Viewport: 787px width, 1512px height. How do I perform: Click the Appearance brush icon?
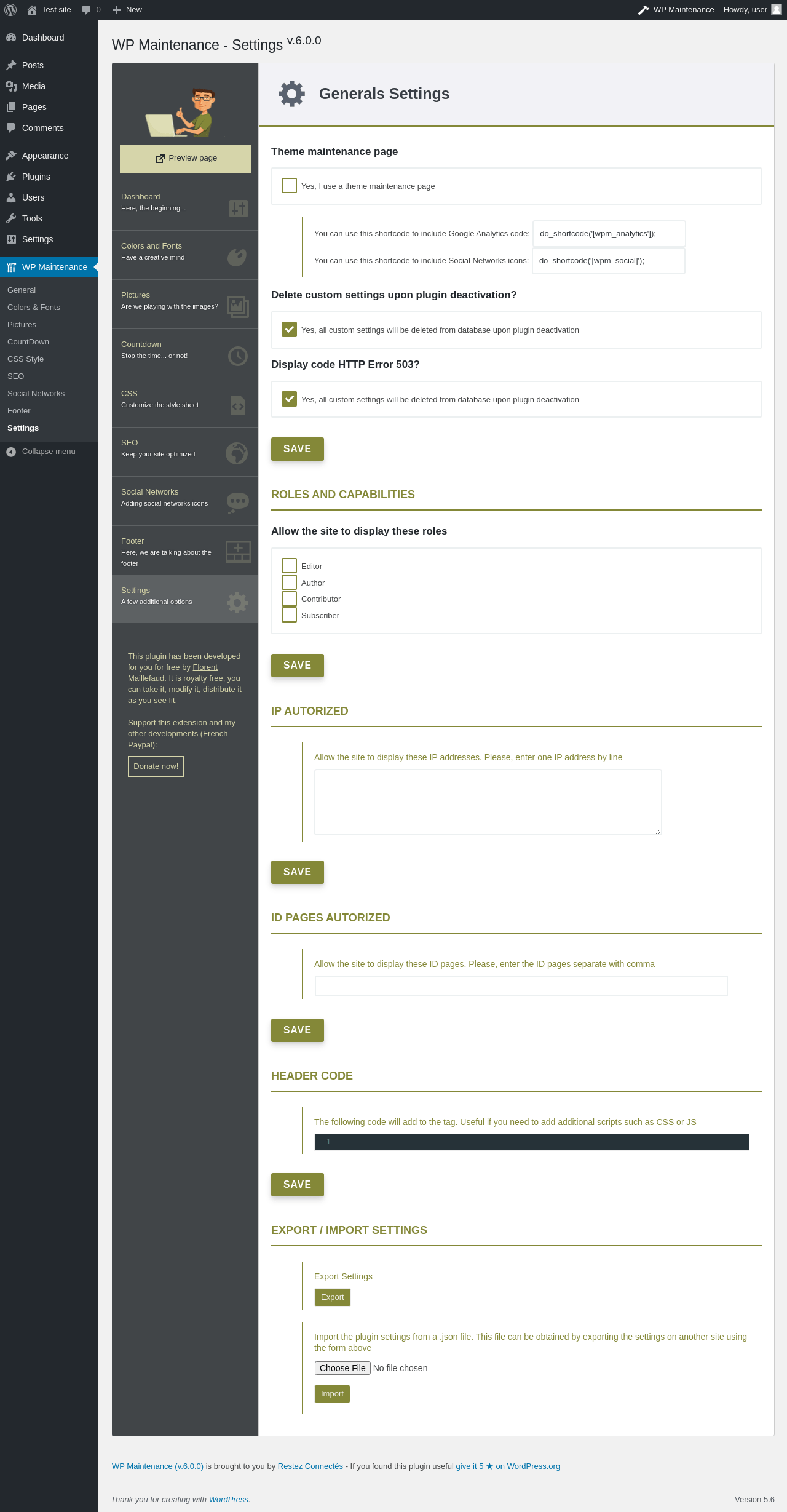(11, 156)
